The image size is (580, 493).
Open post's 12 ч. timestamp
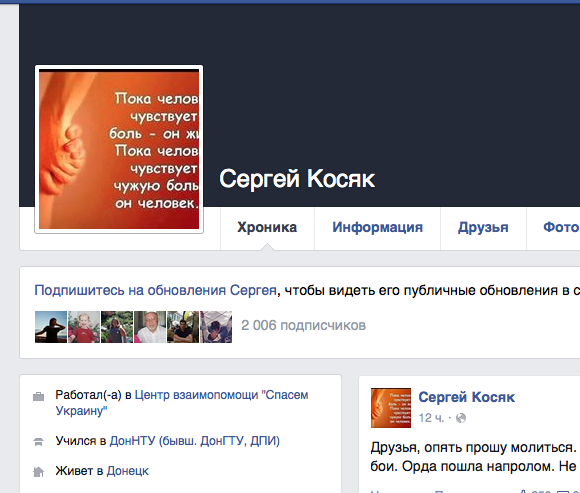(x=431, y=418)
